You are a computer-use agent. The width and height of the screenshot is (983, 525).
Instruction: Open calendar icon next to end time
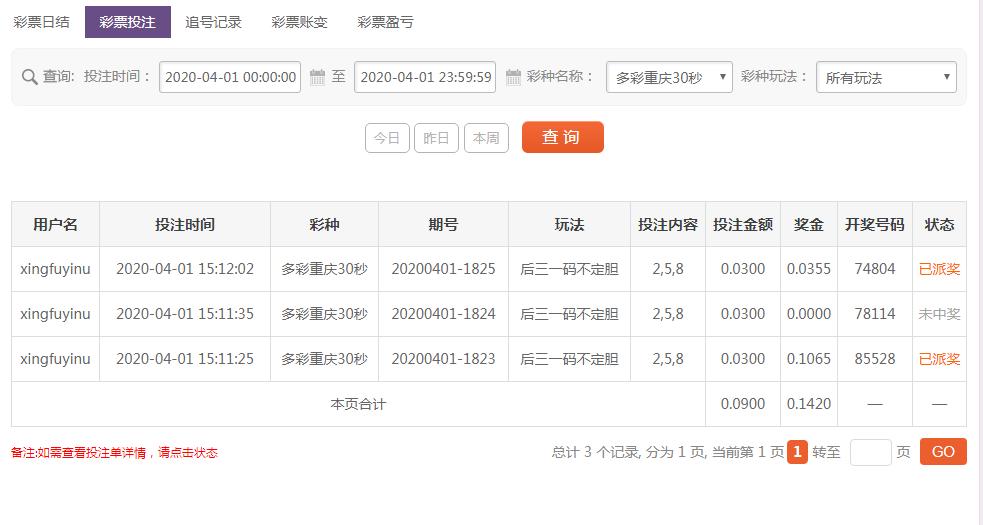tap(513, 77)
